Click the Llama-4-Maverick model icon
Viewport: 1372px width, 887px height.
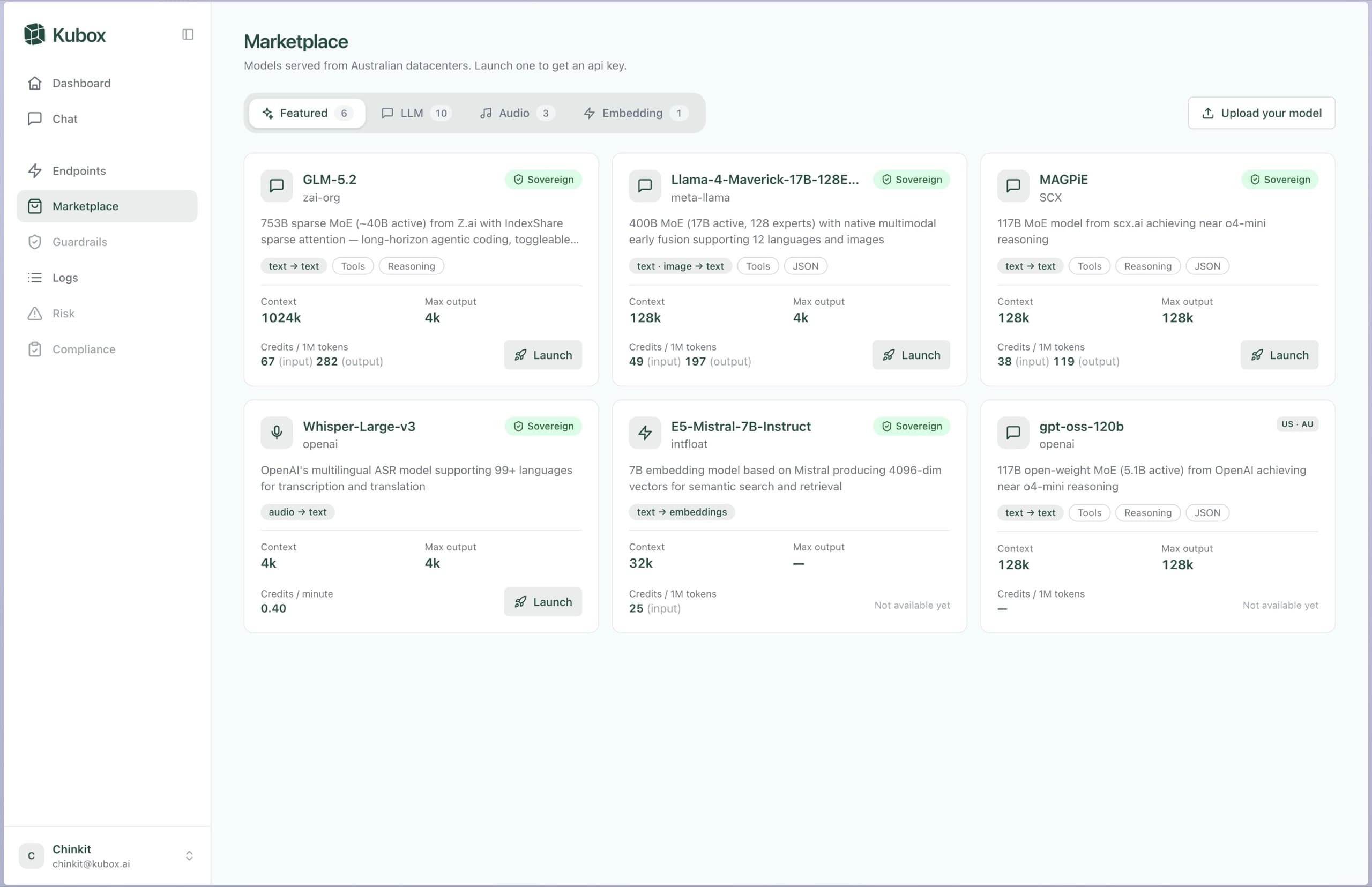(x=645, y=185)
